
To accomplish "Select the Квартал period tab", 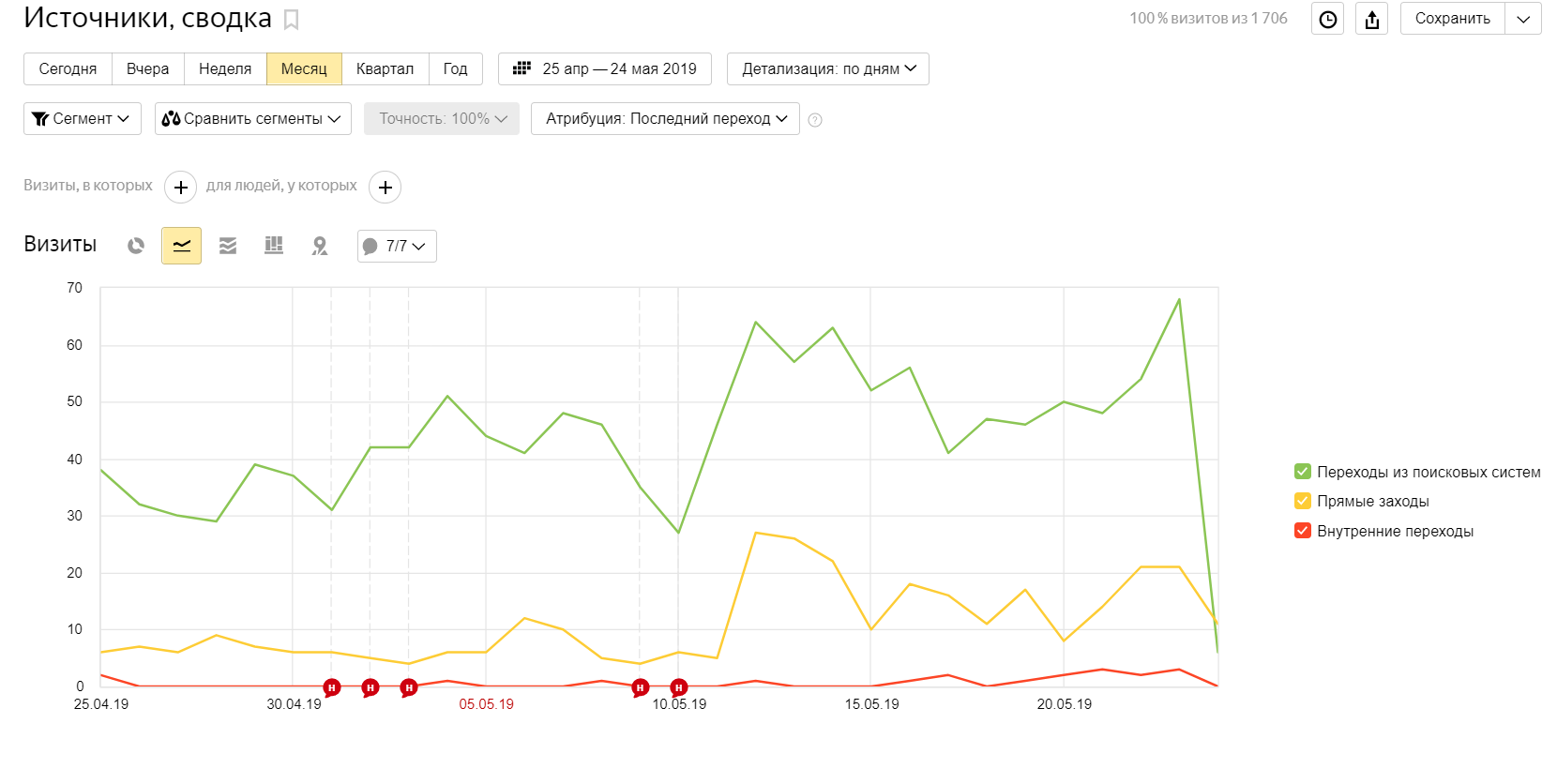I will click(385, 69).
